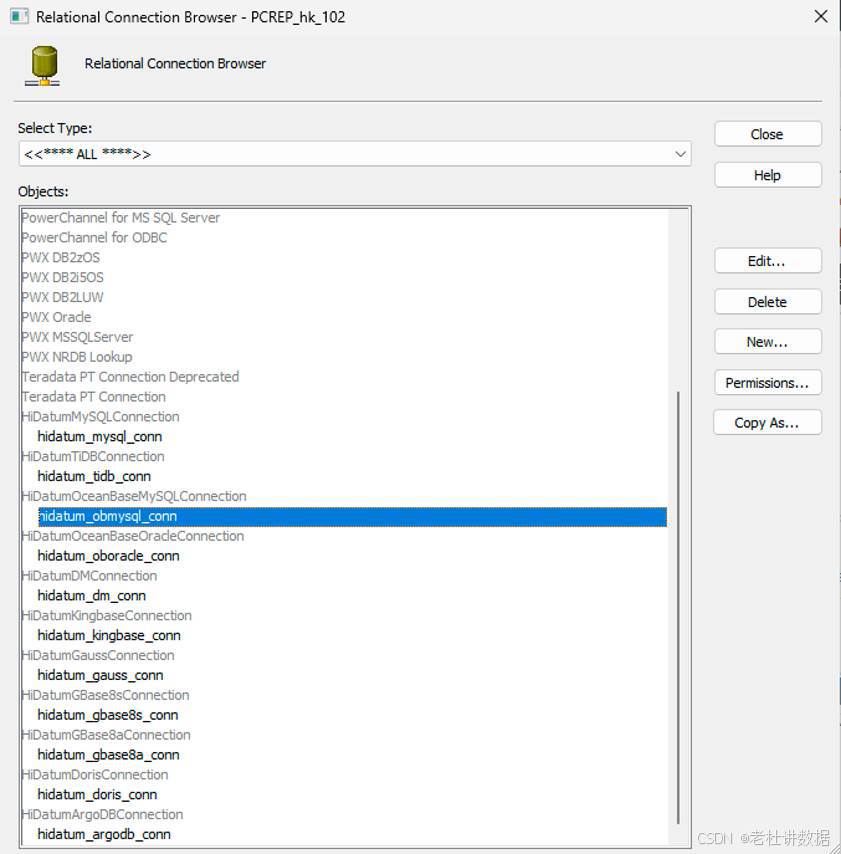The height and width of the screenshot is (854, 841).
Task: Click the Relational Connection Browser database icon
Action: click(42, 66)
